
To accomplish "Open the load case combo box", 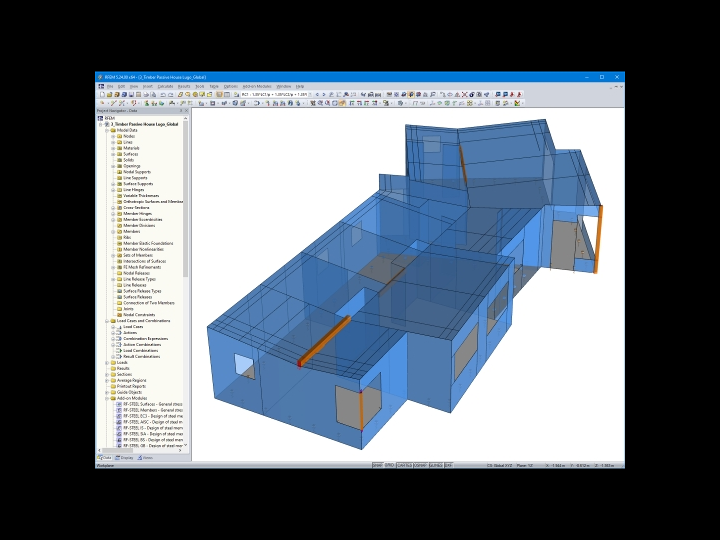I will point(275,95).
